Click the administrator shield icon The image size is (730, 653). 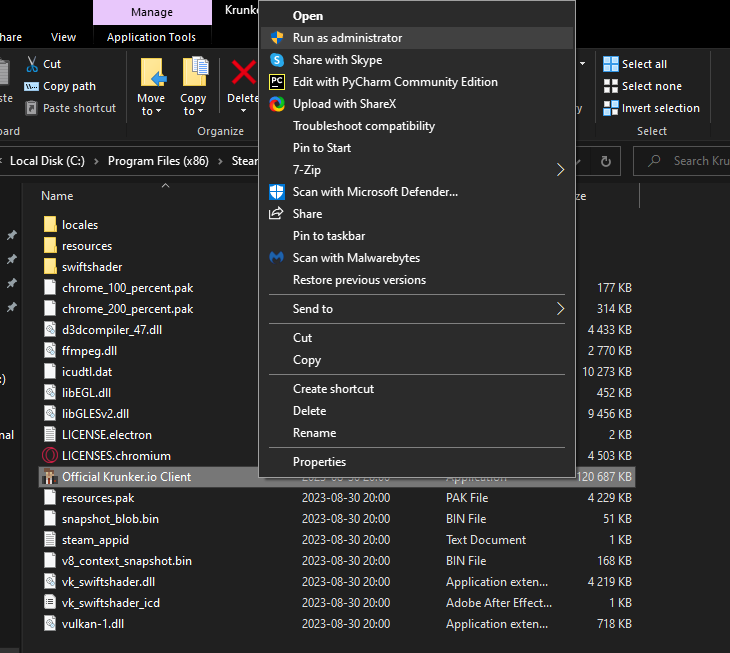[x=277, y=38]
